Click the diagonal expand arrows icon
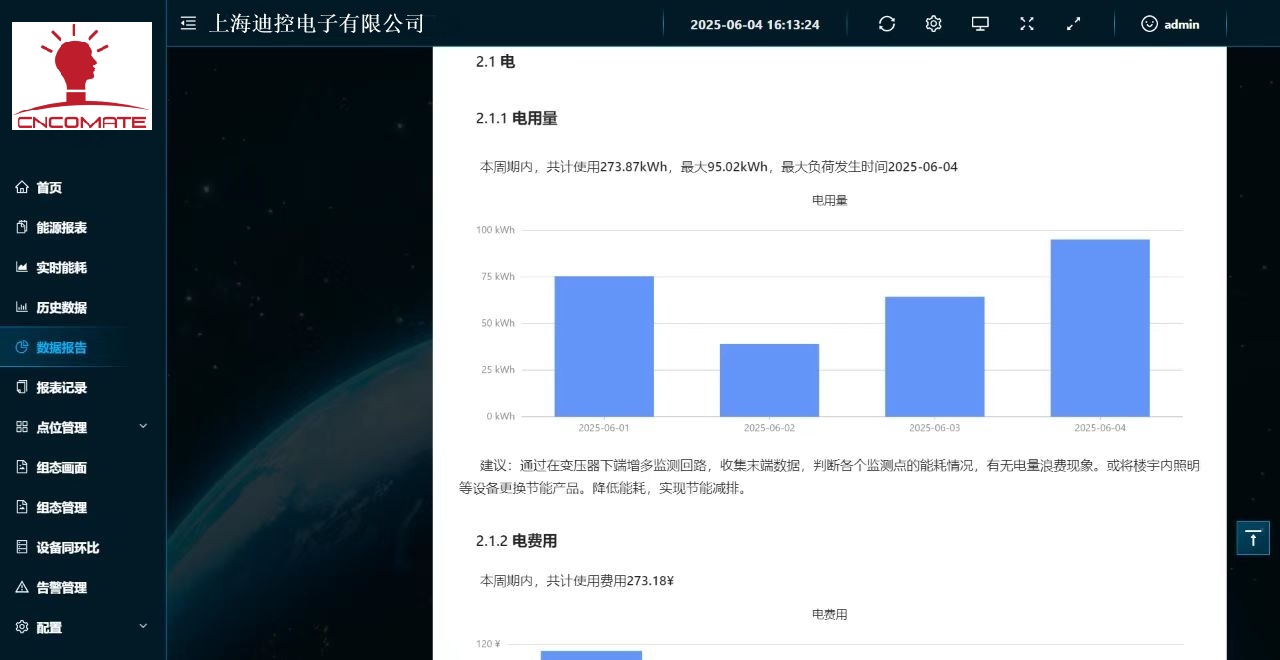The height and width of the screenshot is (660, 1280). [1074, 24]
